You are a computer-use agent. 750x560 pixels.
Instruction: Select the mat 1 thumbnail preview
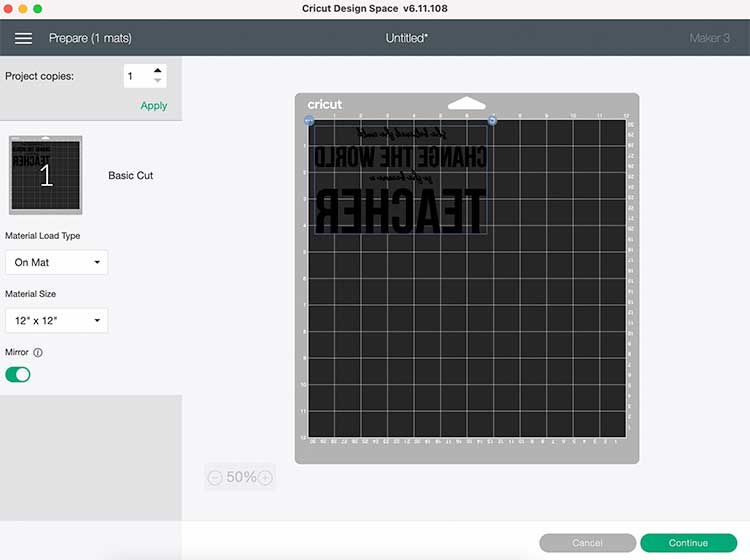(x=46, y=175)
